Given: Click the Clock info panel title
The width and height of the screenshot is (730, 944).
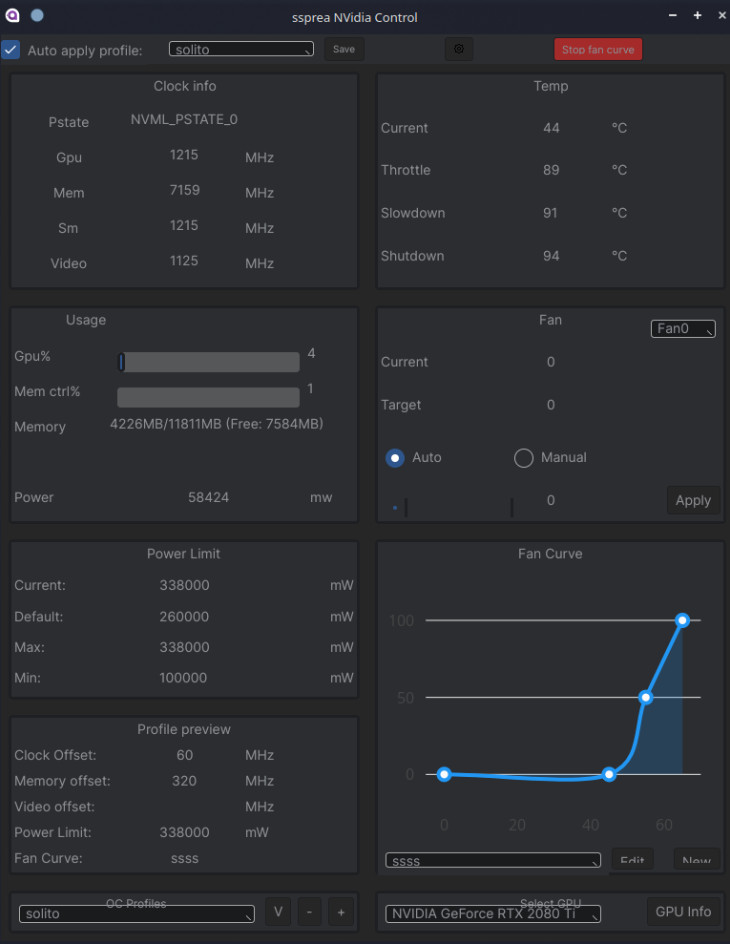Looking at the screenshot, I should tap(185, 86).
